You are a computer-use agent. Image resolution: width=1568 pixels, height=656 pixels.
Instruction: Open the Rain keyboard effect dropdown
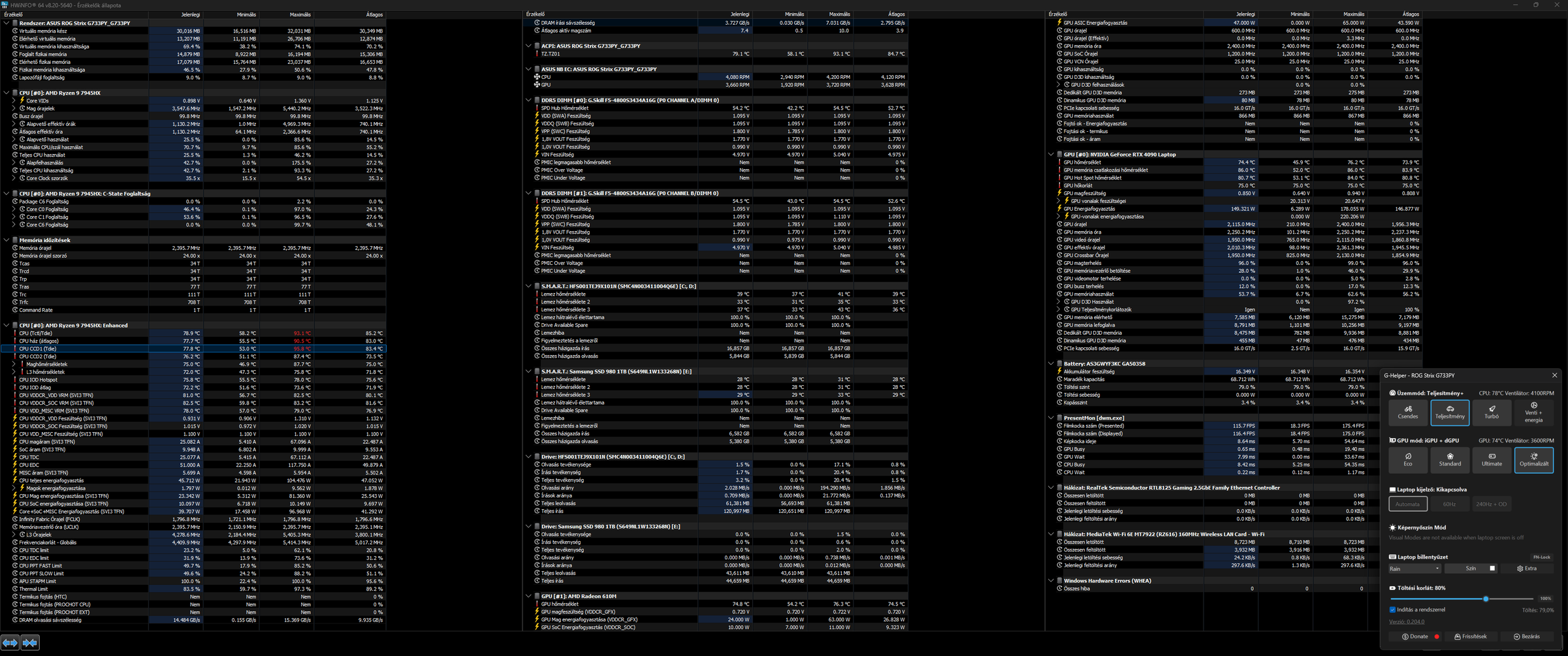[x=1415, y=569]
